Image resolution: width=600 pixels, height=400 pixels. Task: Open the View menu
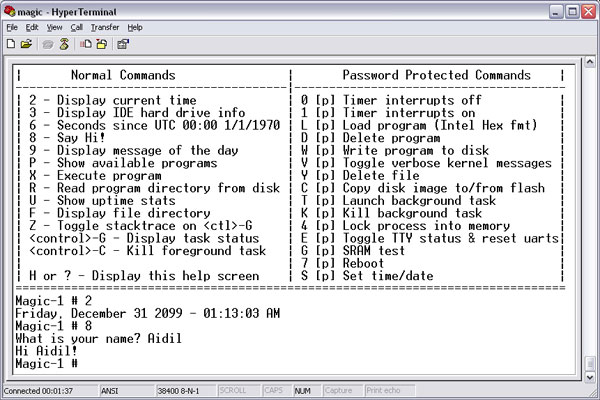54,27
